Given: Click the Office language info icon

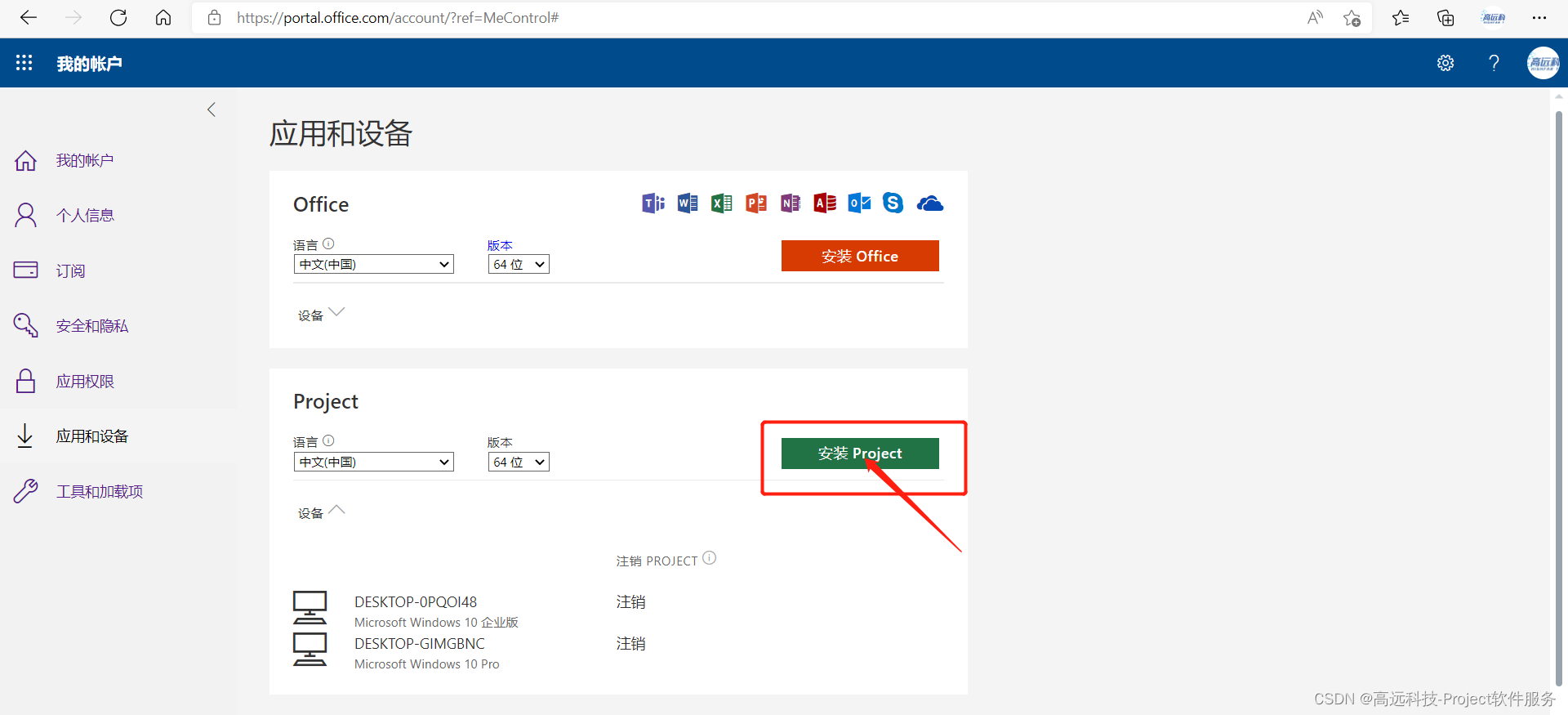Looking at the screenshot, I should click(328, 244).
